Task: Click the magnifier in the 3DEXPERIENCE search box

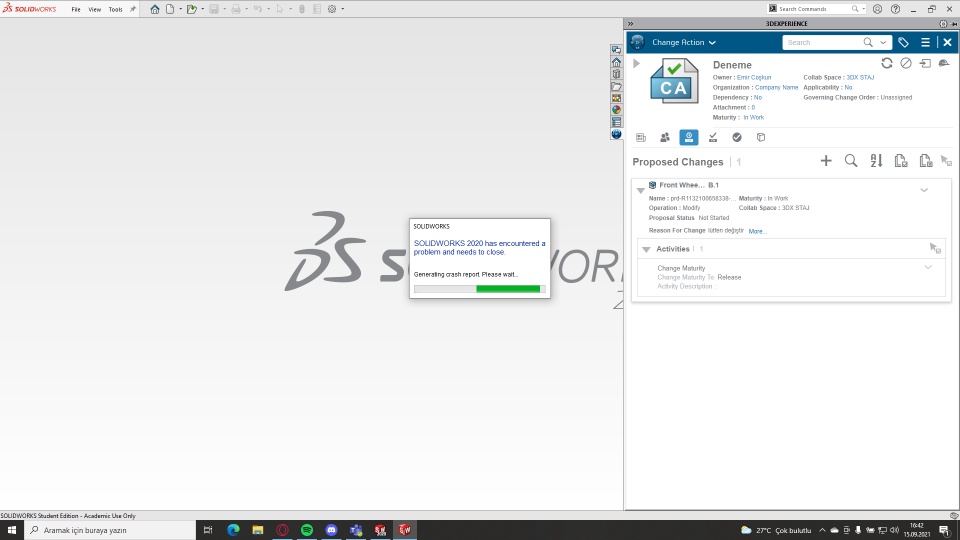Action: click(x=868, y=42)
